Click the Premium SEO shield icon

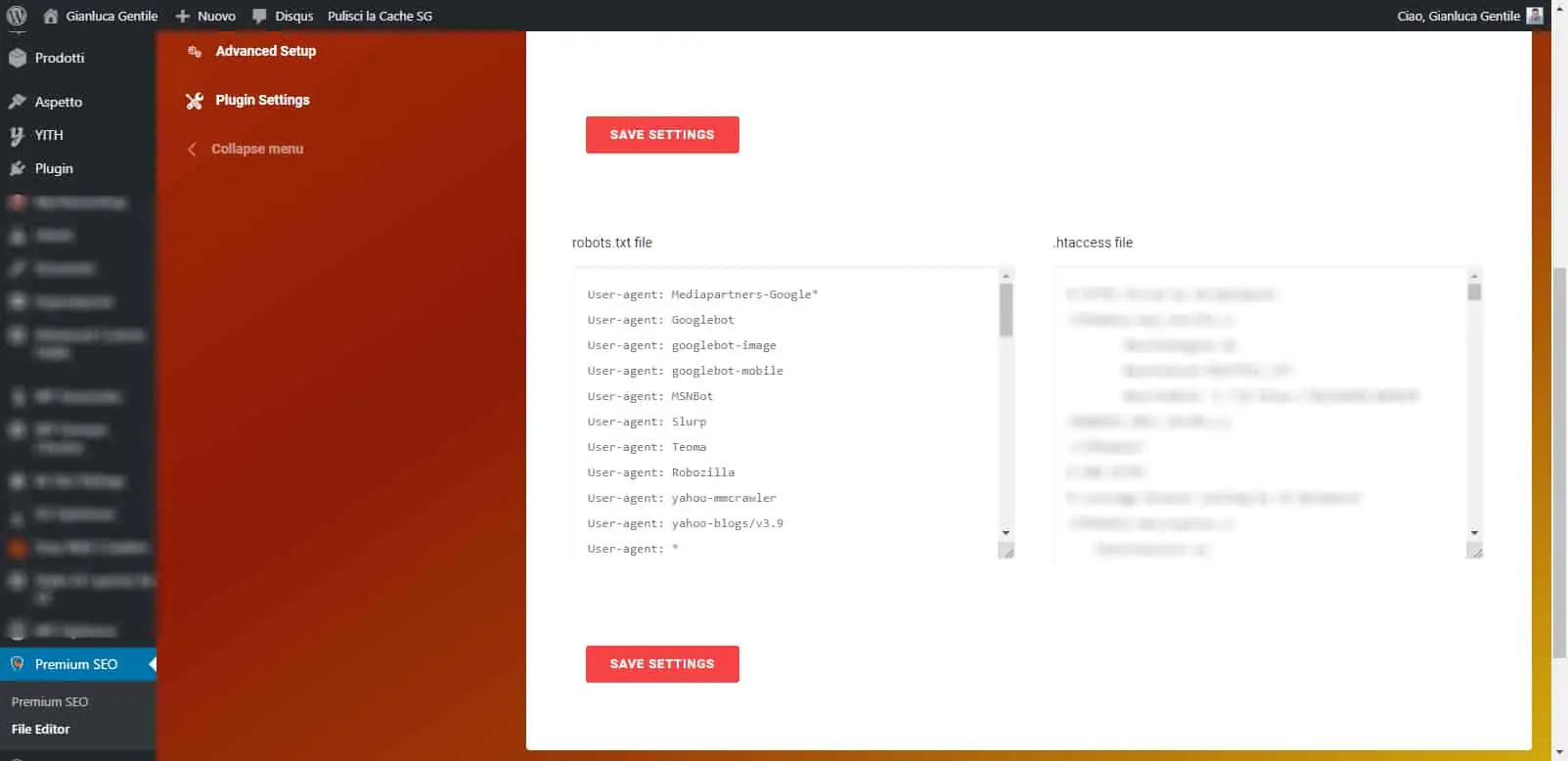17,664
